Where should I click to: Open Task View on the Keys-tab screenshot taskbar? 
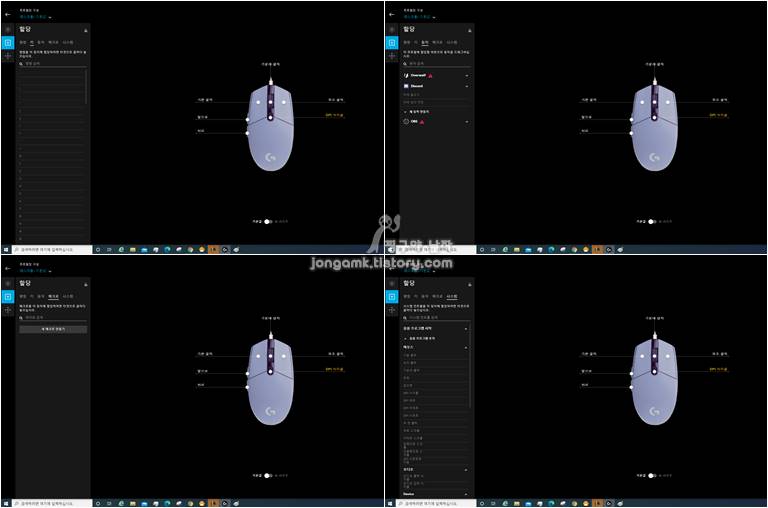[x=109, y=249]
